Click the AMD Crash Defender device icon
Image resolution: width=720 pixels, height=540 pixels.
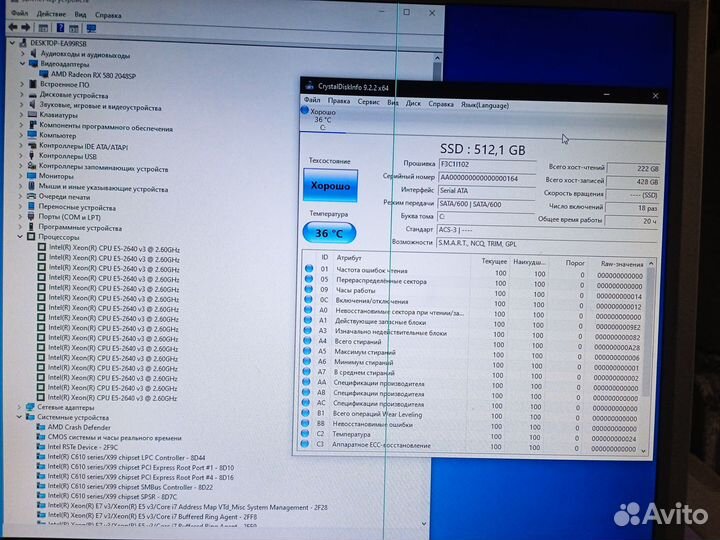(41, 427)
